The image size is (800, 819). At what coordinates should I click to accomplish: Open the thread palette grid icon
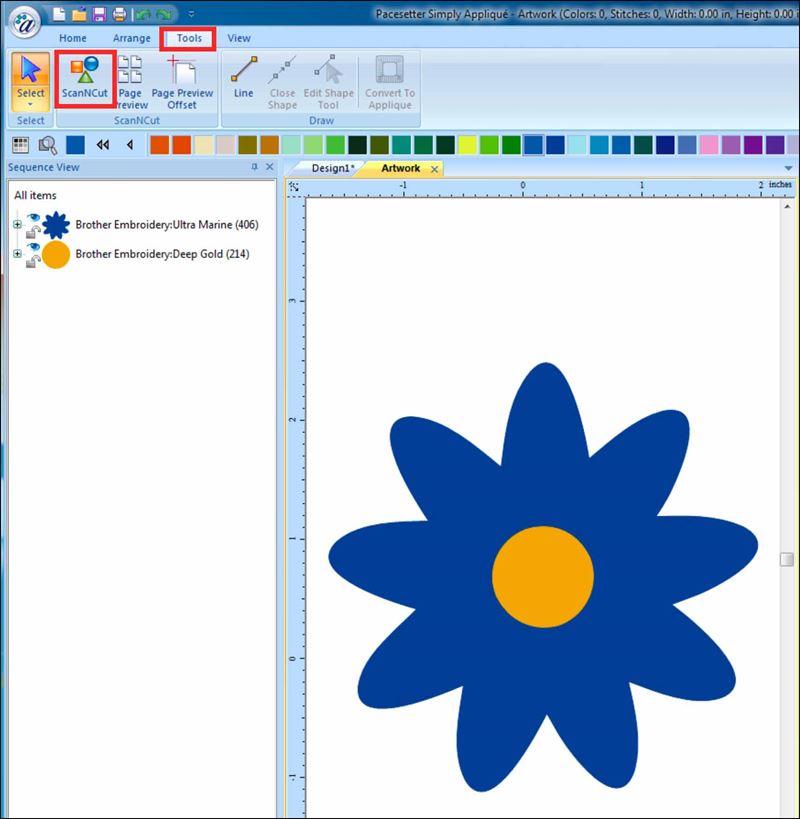click(20, 145)
